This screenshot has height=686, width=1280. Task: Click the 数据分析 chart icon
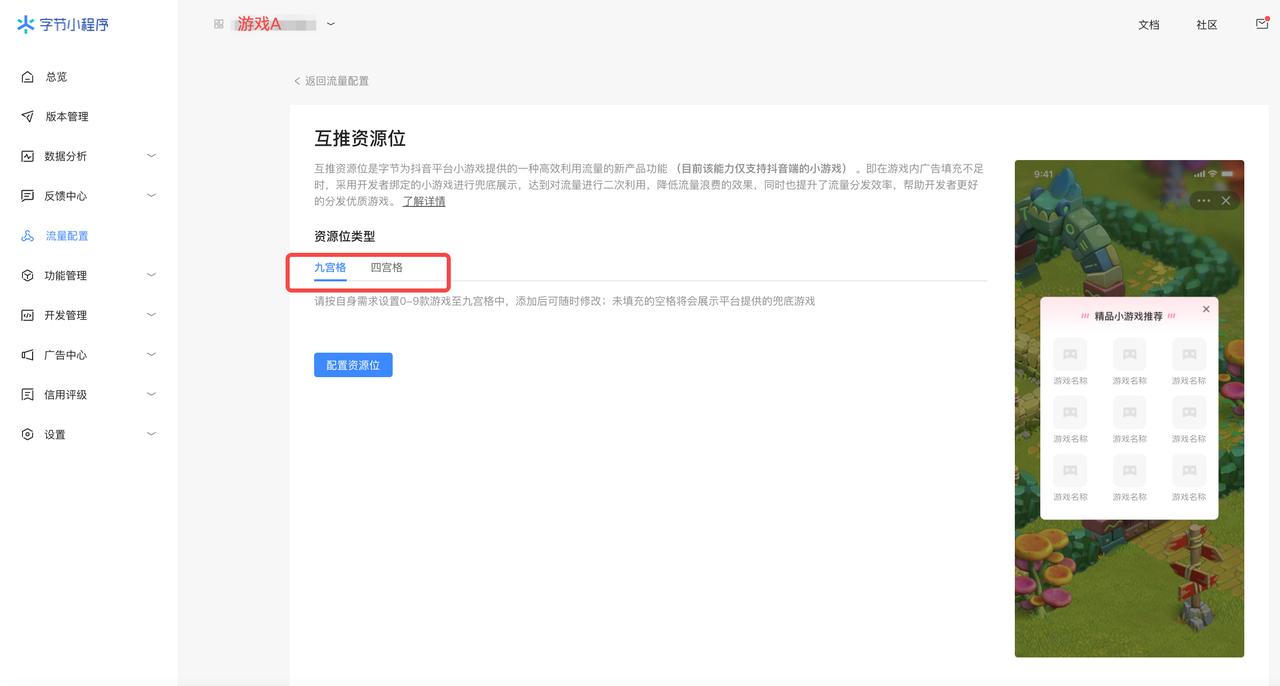click(27, 156)
